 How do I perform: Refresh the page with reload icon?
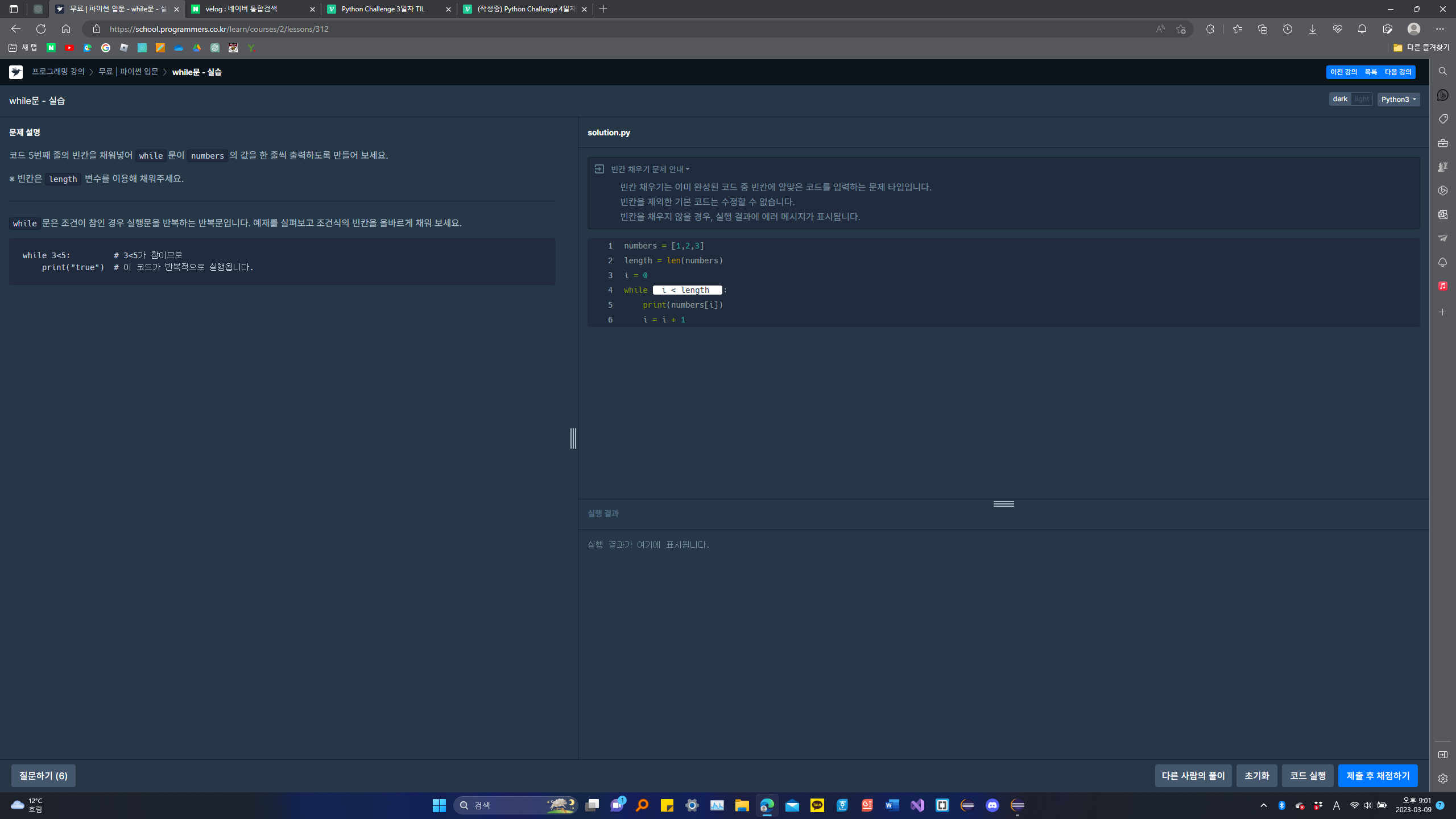point(41,29)
